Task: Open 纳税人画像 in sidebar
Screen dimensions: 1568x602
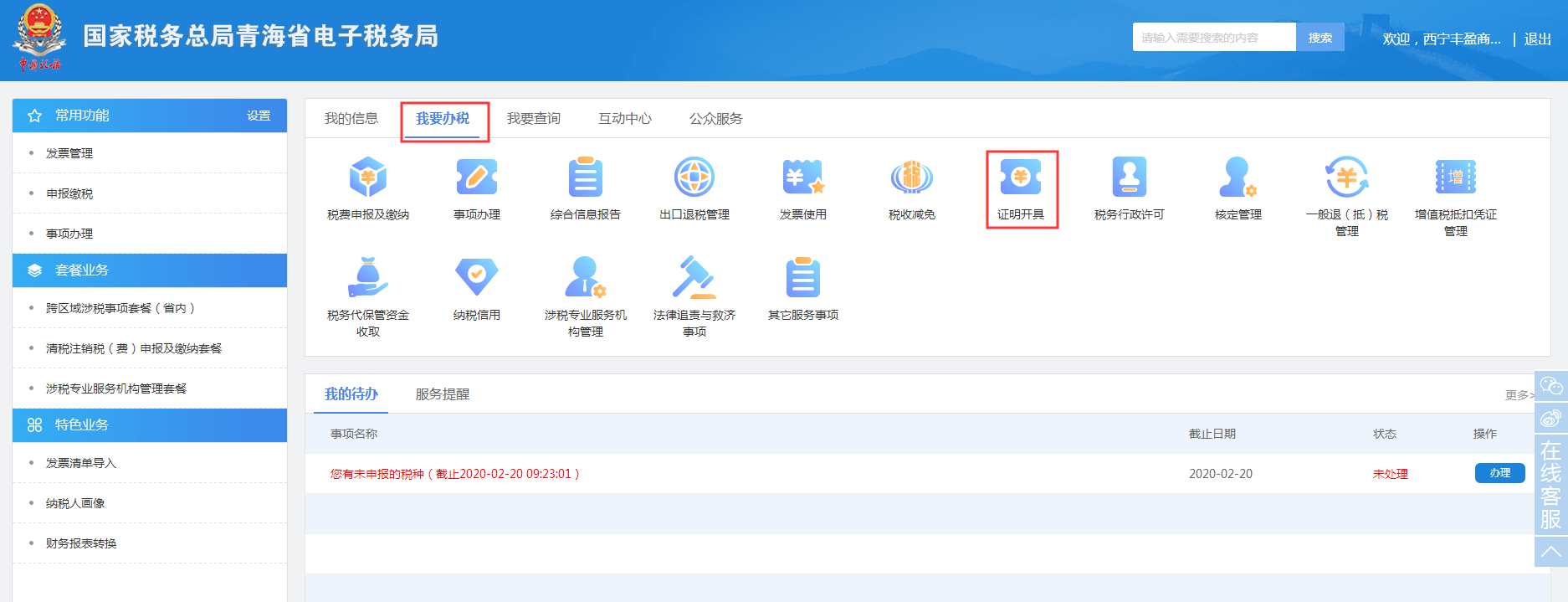Action: [75, 503]
